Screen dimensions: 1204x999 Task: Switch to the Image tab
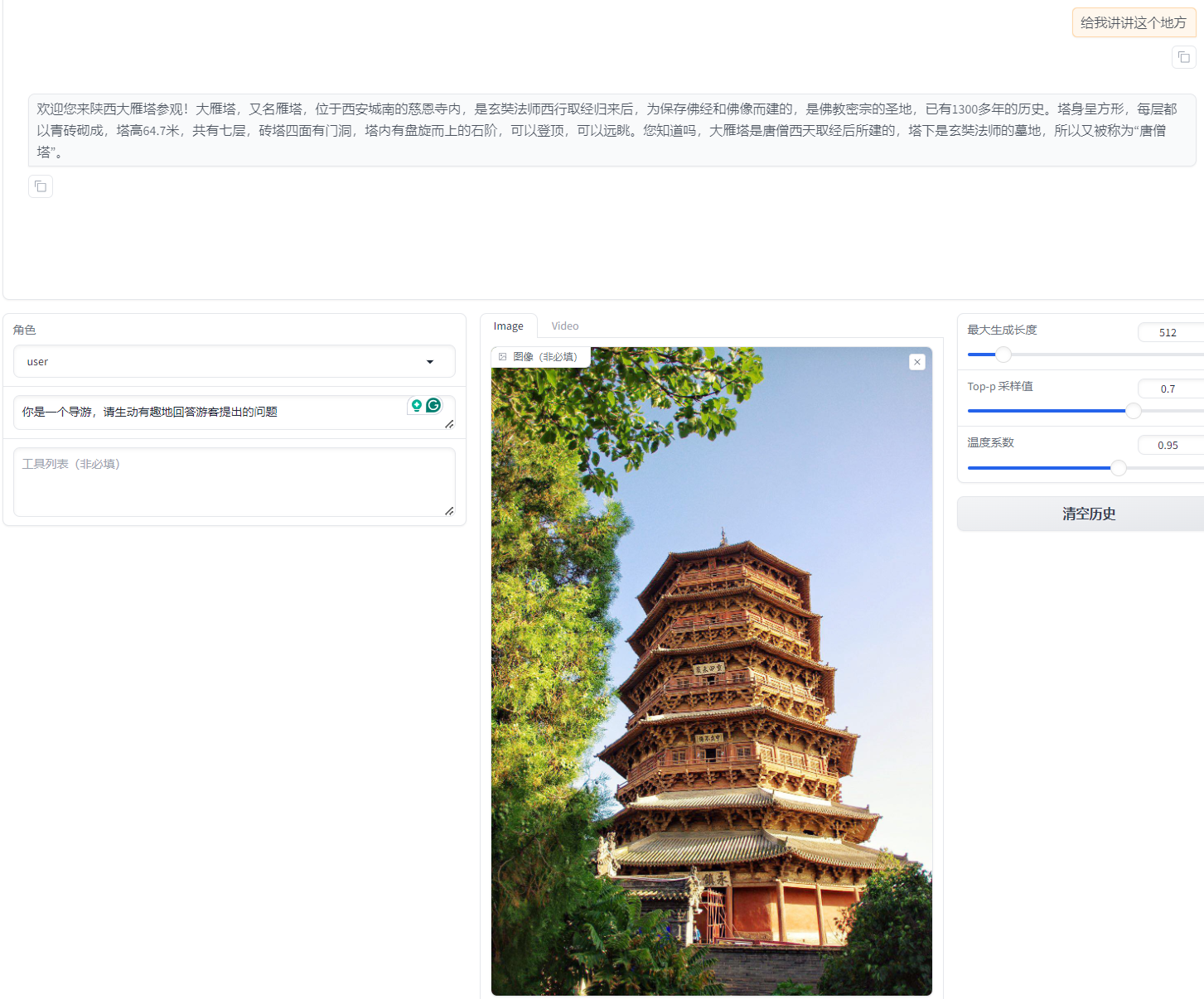[x=509, y=326]
